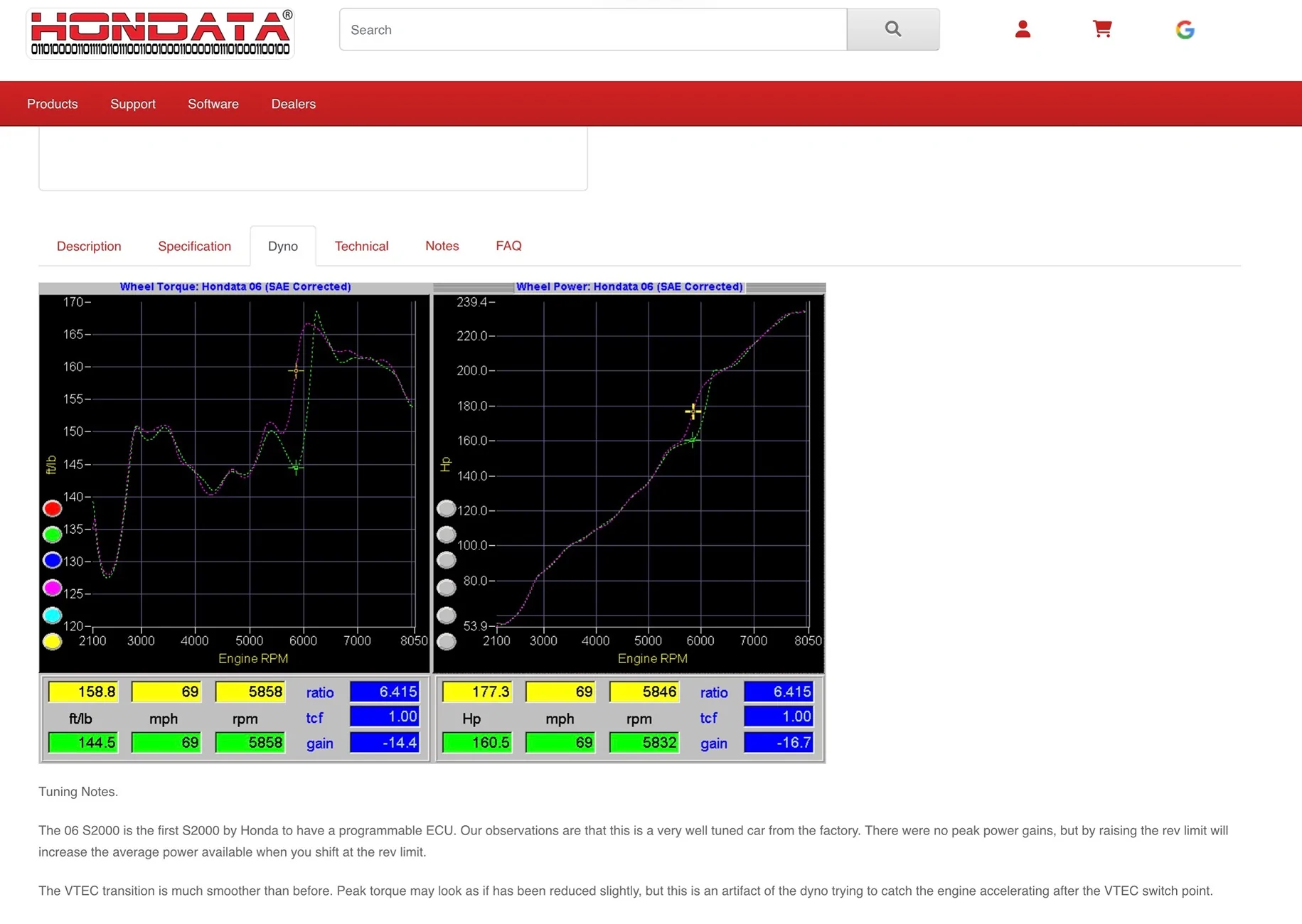The width and height of the screenshot is (1302, 924).
Task: Click the green 5832 rpm value
Action: [x=645, y=743]
